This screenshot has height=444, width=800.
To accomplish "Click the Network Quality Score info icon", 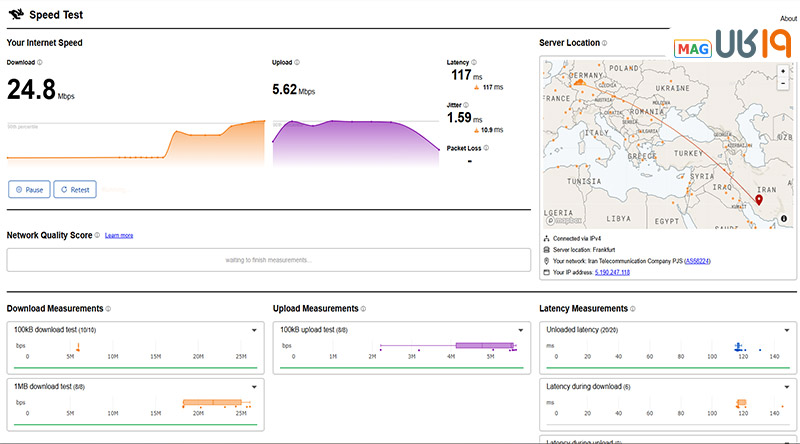I will [x=99, y=236].
